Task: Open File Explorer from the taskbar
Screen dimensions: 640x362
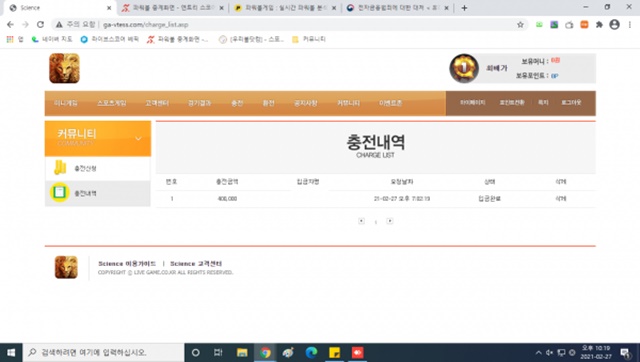Action: click(242, 352)
